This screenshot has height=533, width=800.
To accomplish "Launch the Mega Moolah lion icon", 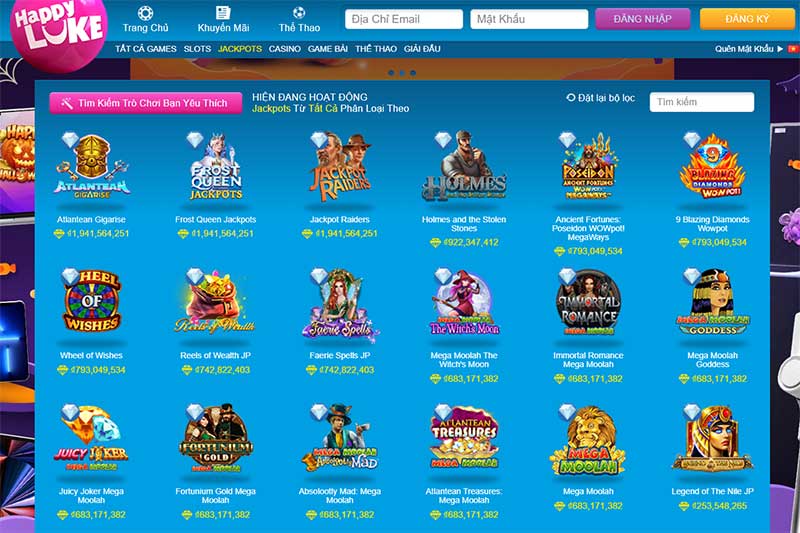I will point(588,441).
